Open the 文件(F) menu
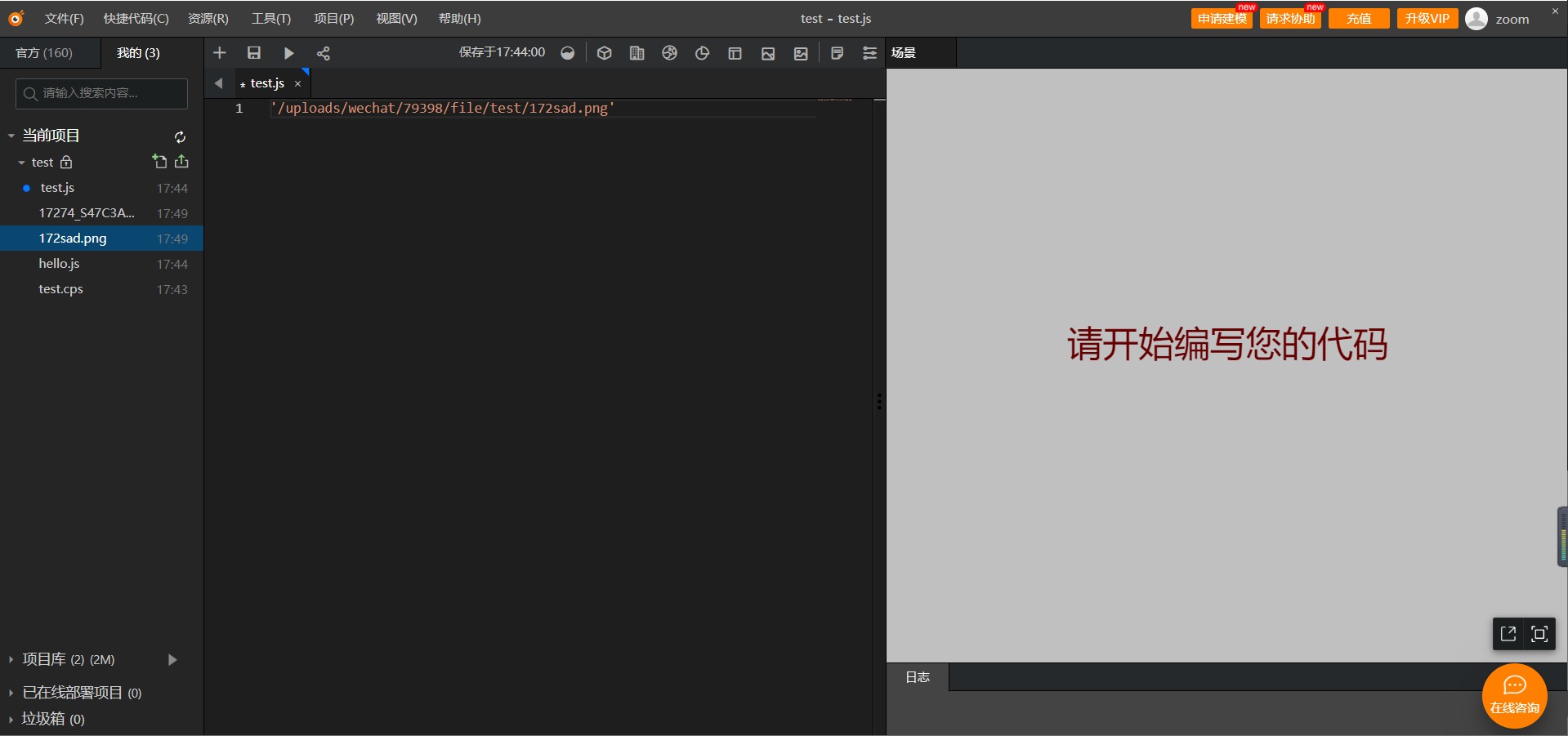 [64, 19]
